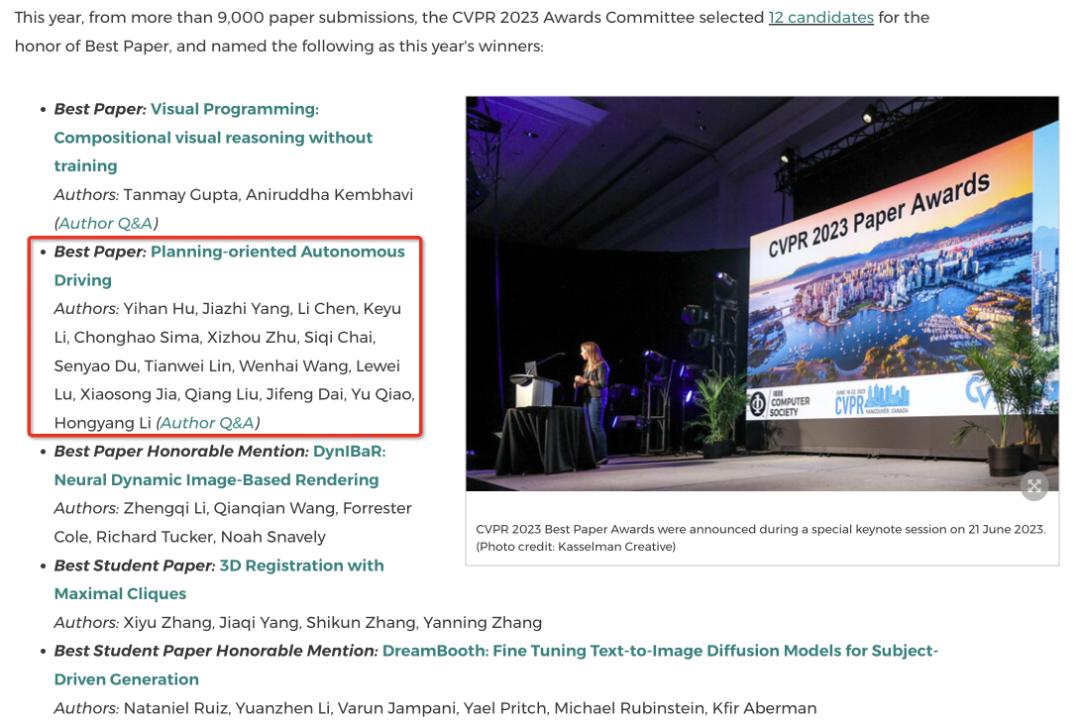Click the 'Best Student Paper Honorable Mention' label
The width and height of the screenshot is (1080, 724).
[x=216, y=651]
